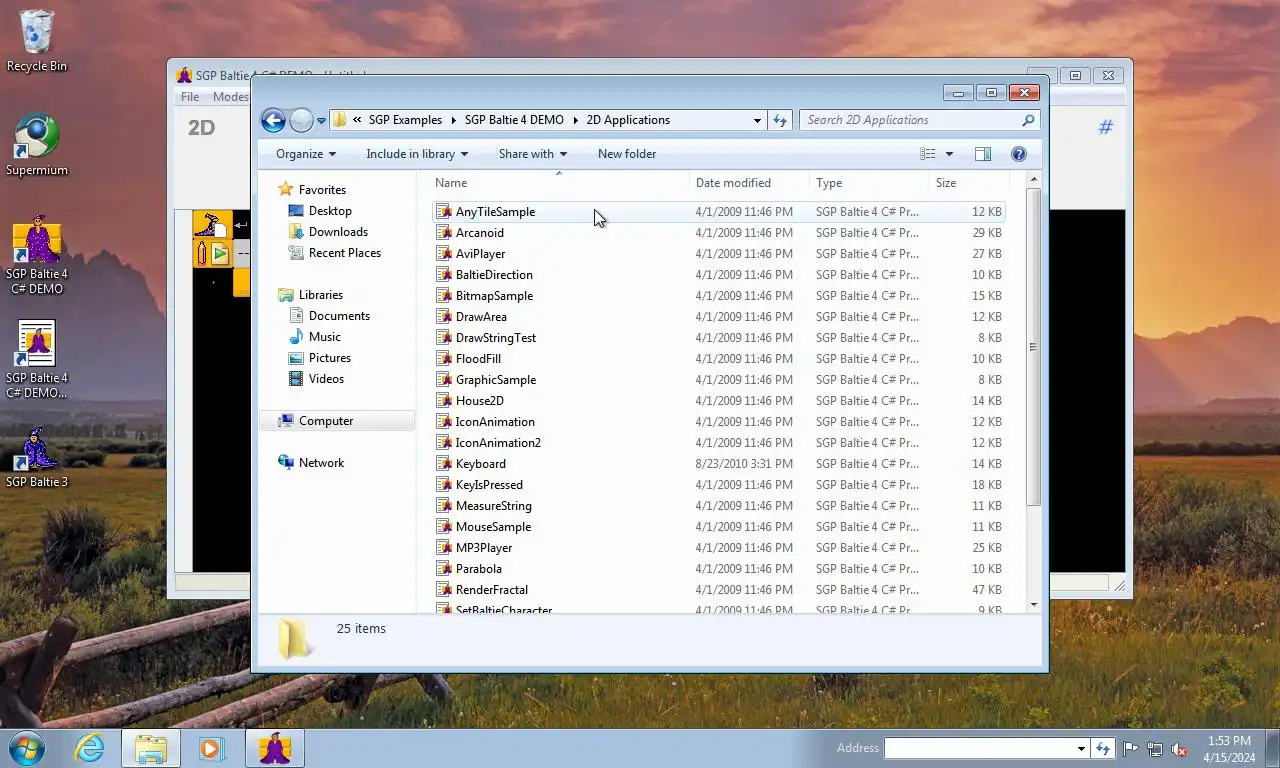Click the breadcrumb overflow chevron
The image size is (1280, 768).
[357, 120]
